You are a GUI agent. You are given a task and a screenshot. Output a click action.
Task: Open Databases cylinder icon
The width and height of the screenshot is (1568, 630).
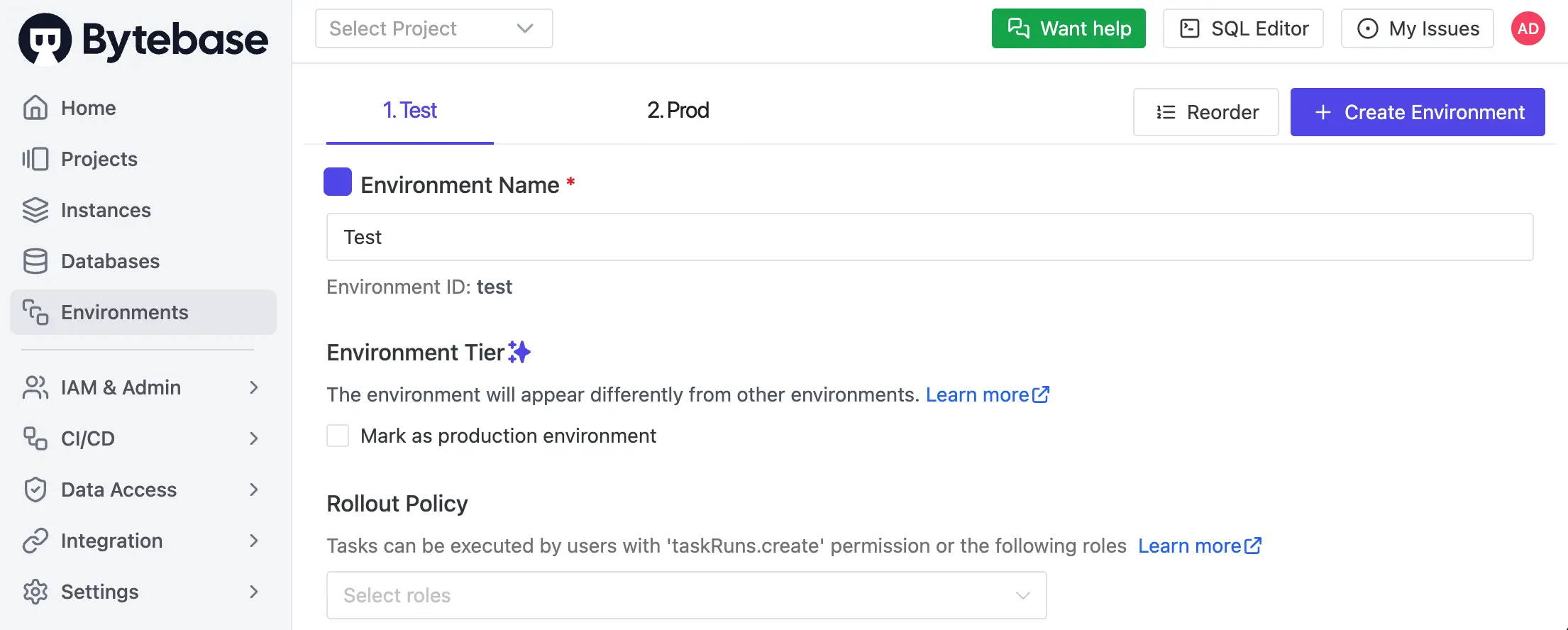click(x=35, y=261)
